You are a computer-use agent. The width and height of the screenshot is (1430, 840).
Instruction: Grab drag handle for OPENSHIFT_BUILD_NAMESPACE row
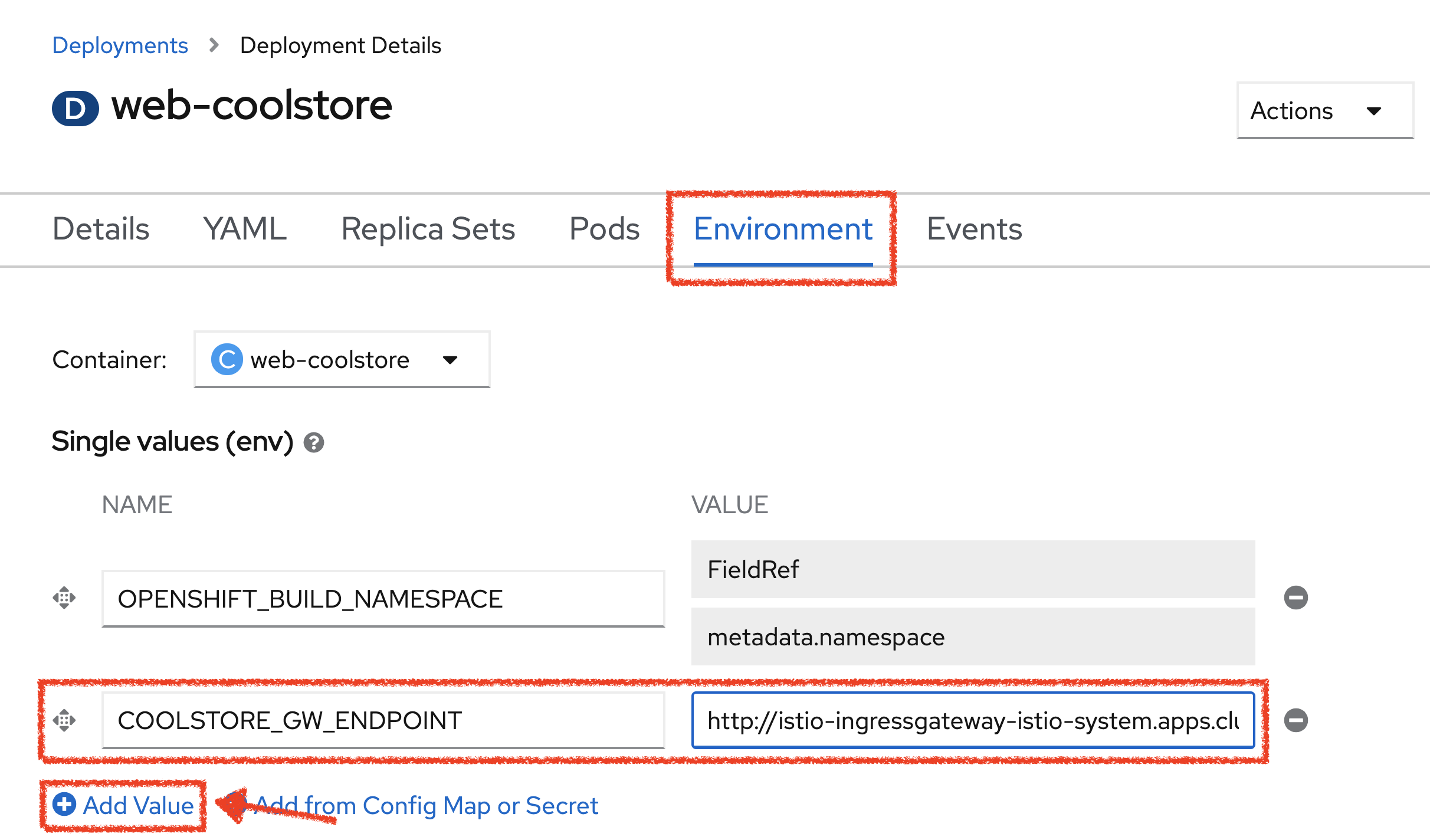click(65, 598)
